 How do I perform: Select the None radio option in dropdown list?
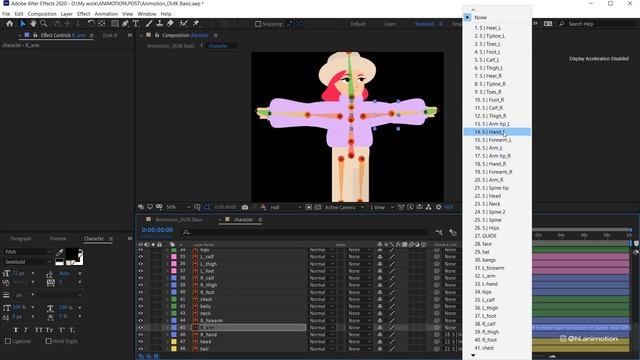[467, 18]
